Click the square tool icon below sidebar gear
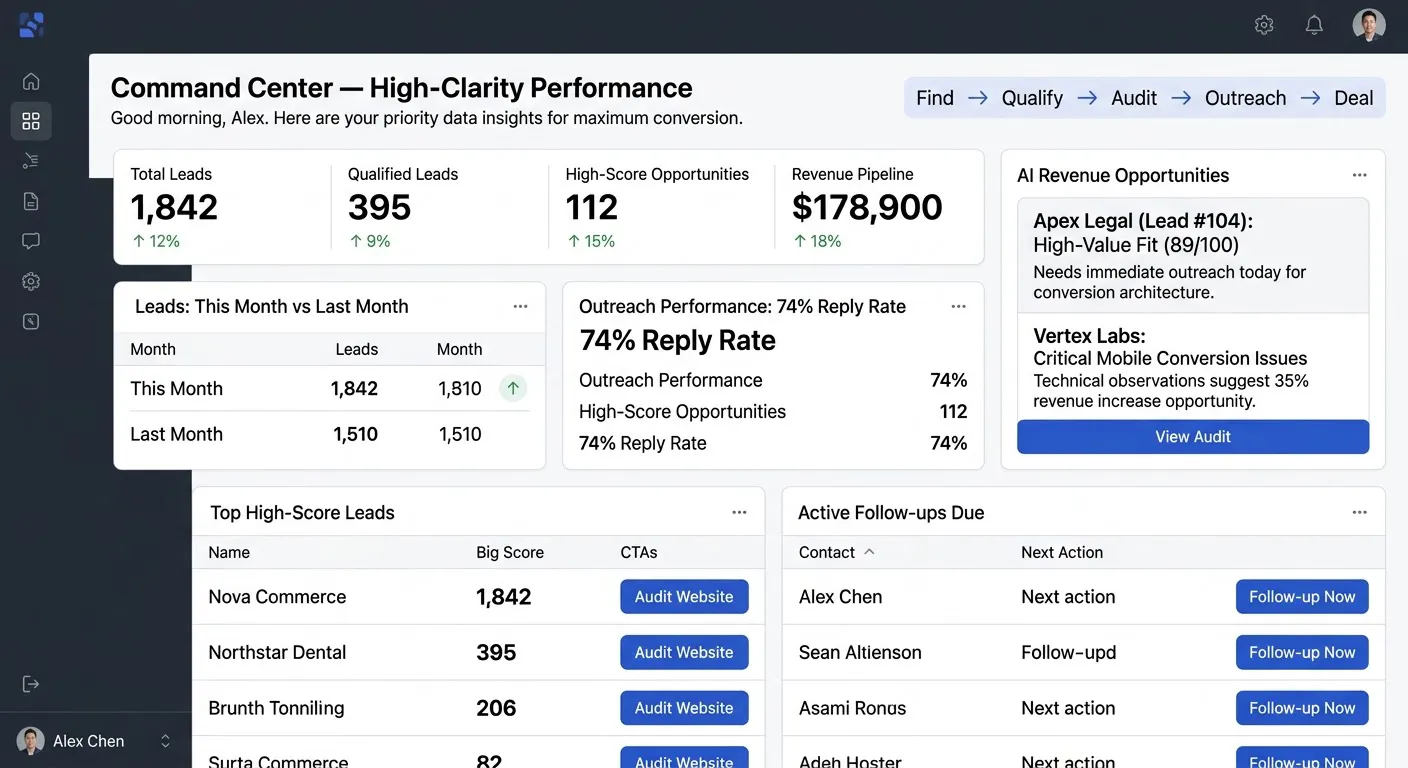 pyautogui.click(x=31, y=321)
